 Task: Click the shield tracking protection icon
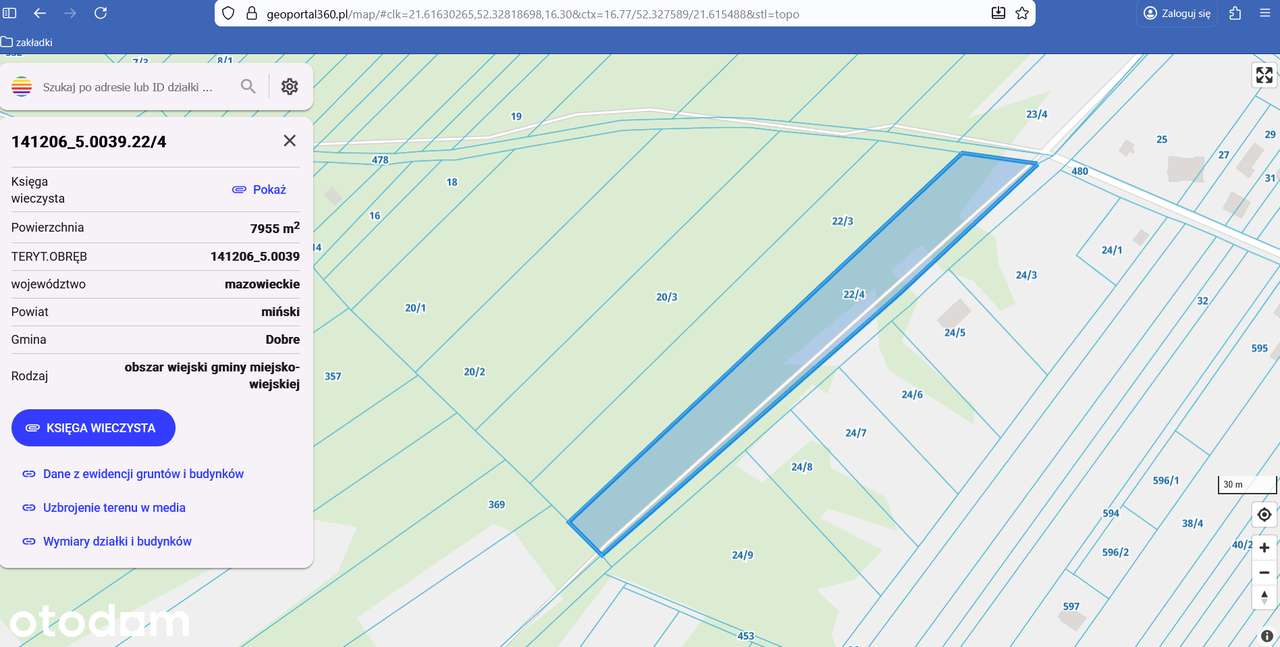(228, 14)
